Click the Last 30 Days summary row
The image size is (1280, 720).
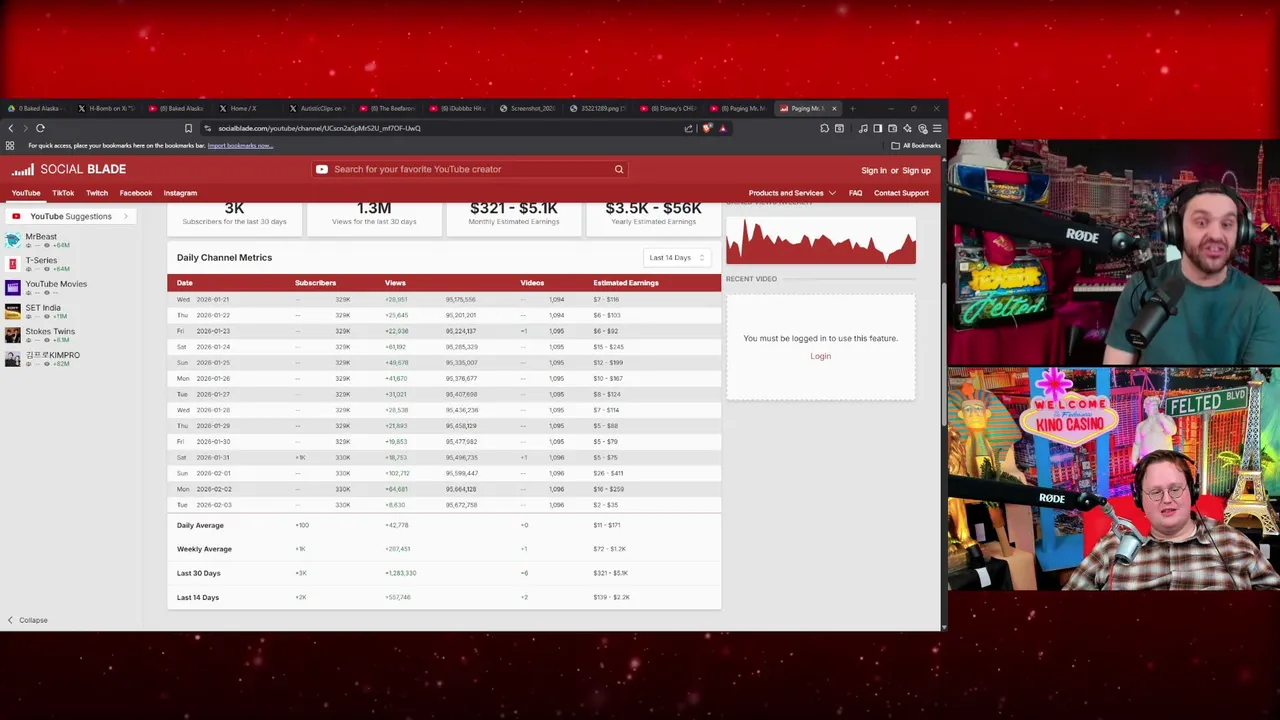pyautogui.click(x=444, y=573)
